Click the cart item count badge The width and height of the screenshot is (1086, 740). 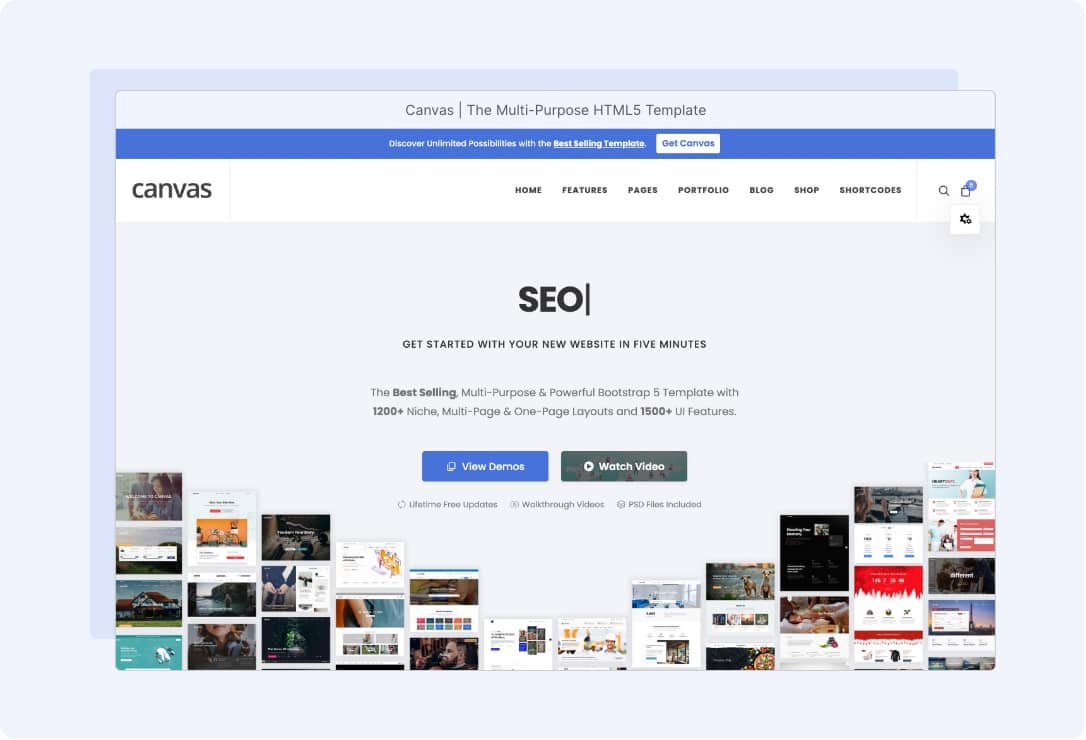(971, 185)
